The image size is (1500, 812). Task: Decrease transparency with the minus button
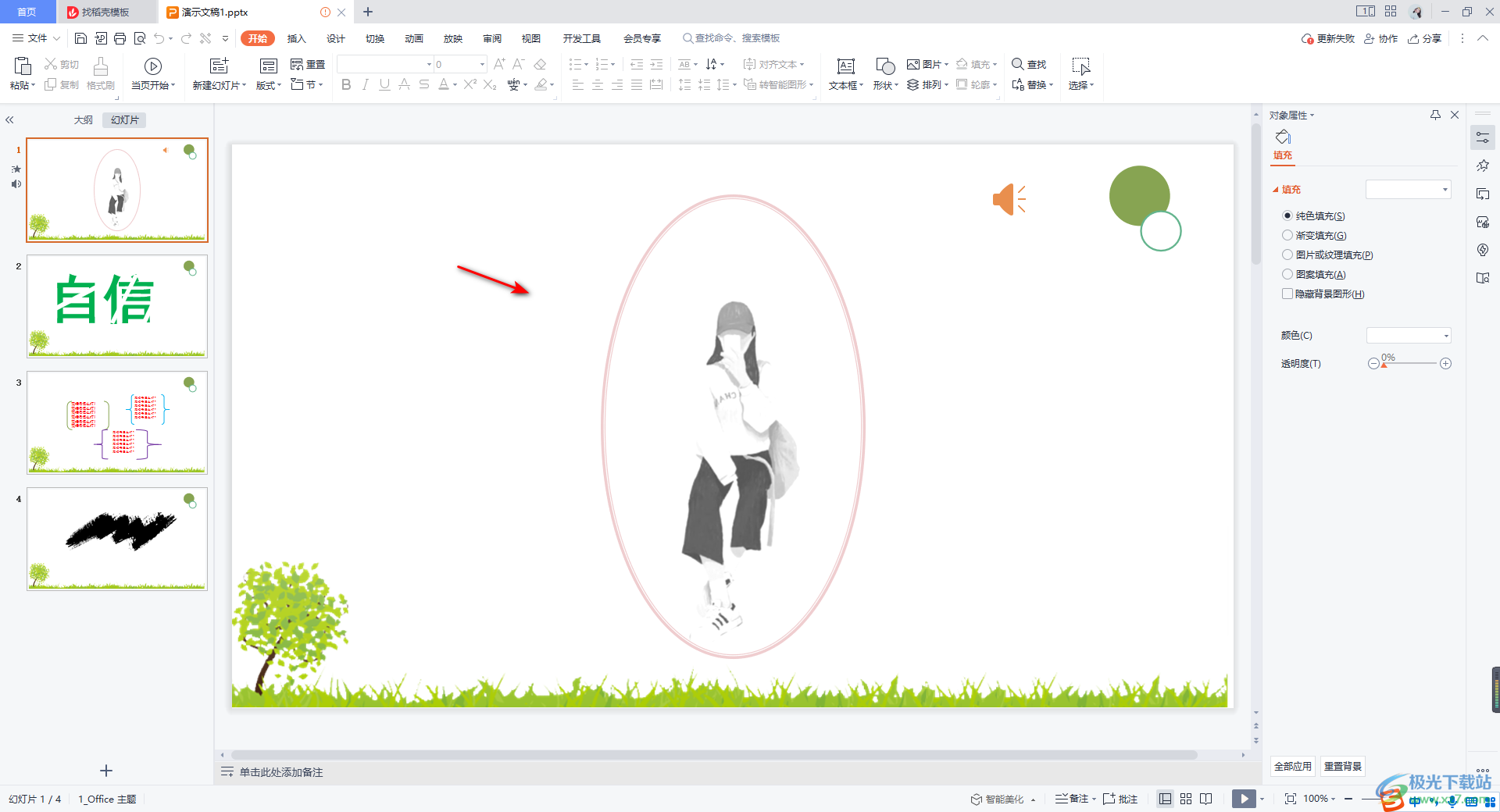[1373, 364]
